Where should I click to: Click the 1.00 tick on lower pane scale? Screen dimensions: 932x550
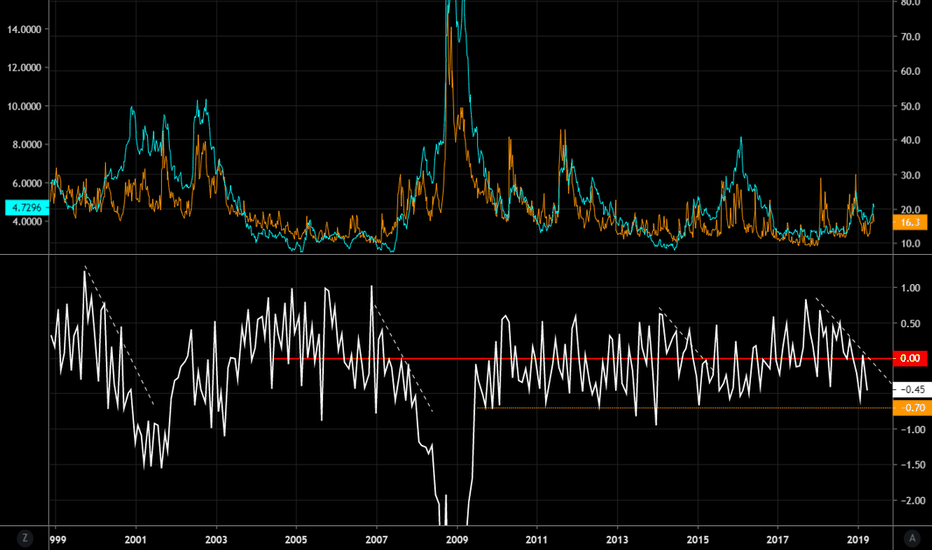[910, 288]
